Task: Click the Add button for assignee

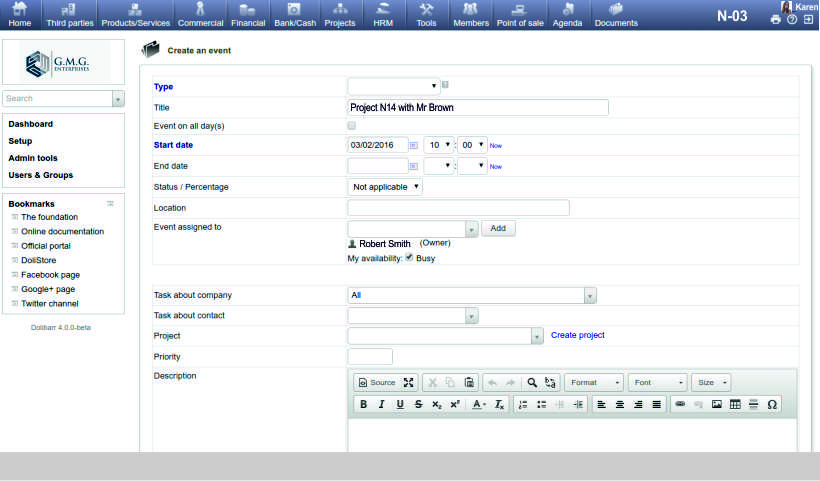Action: [498, 228]
